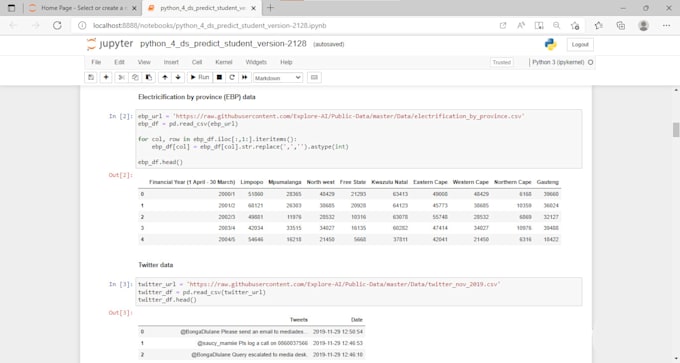Go back in browser
This screenshot has width=680, height=363.
point(13,26)
